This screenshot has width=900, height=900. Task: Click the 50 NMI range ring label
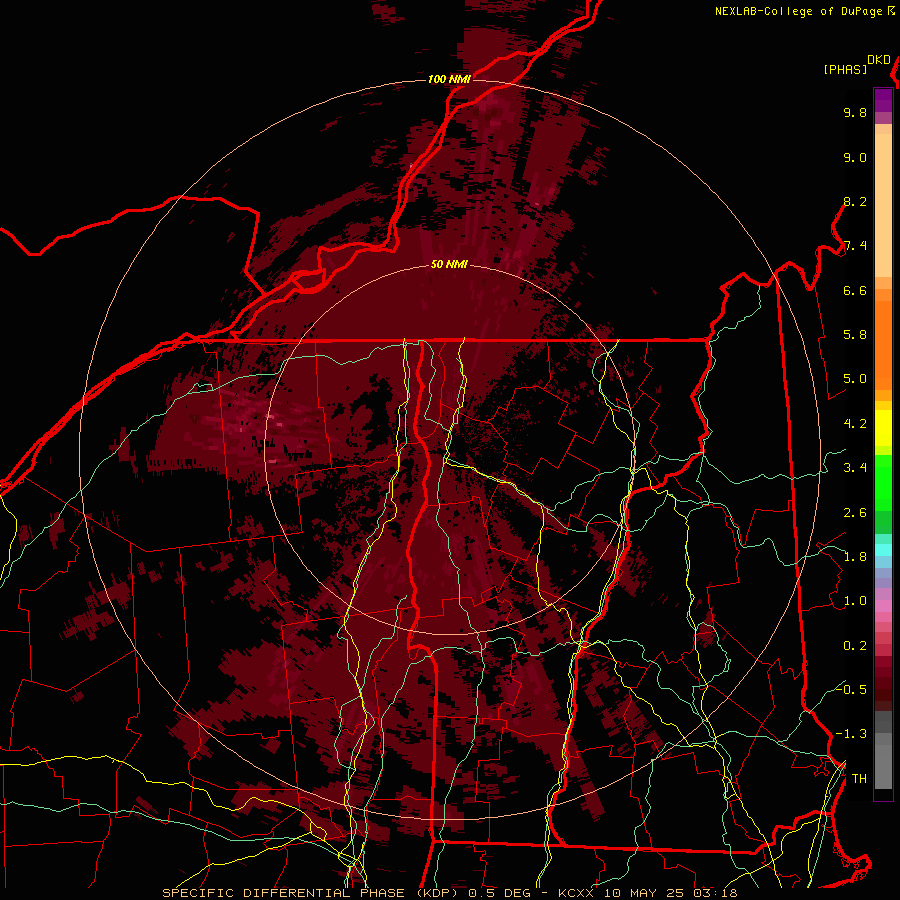(449, 265)
